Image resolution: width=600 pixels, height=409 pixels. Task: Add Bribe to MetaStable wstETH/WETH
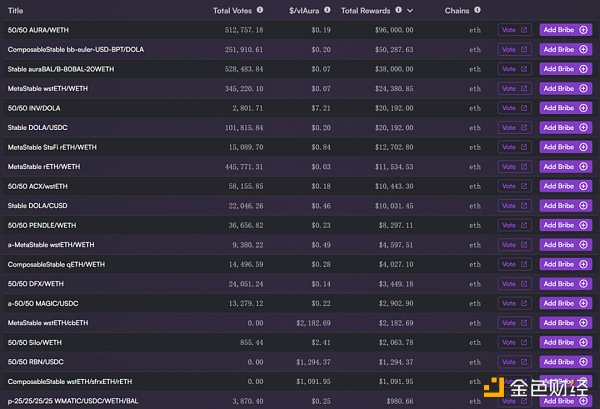(566, 88)
